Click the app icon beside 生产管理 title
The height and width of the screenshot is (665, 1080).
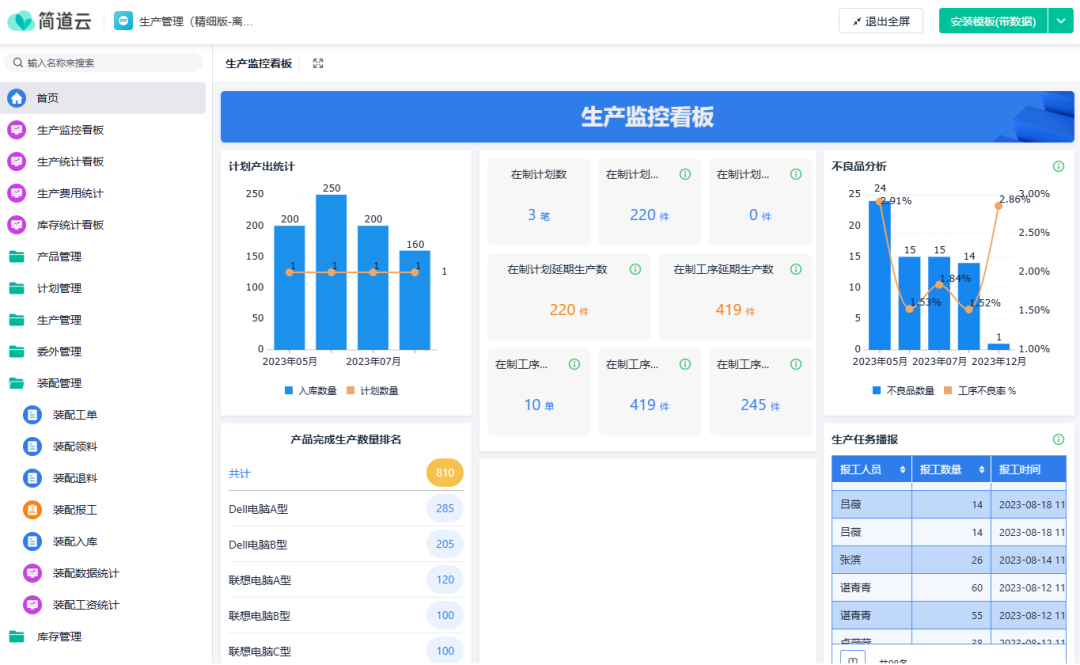pos(122,21)
